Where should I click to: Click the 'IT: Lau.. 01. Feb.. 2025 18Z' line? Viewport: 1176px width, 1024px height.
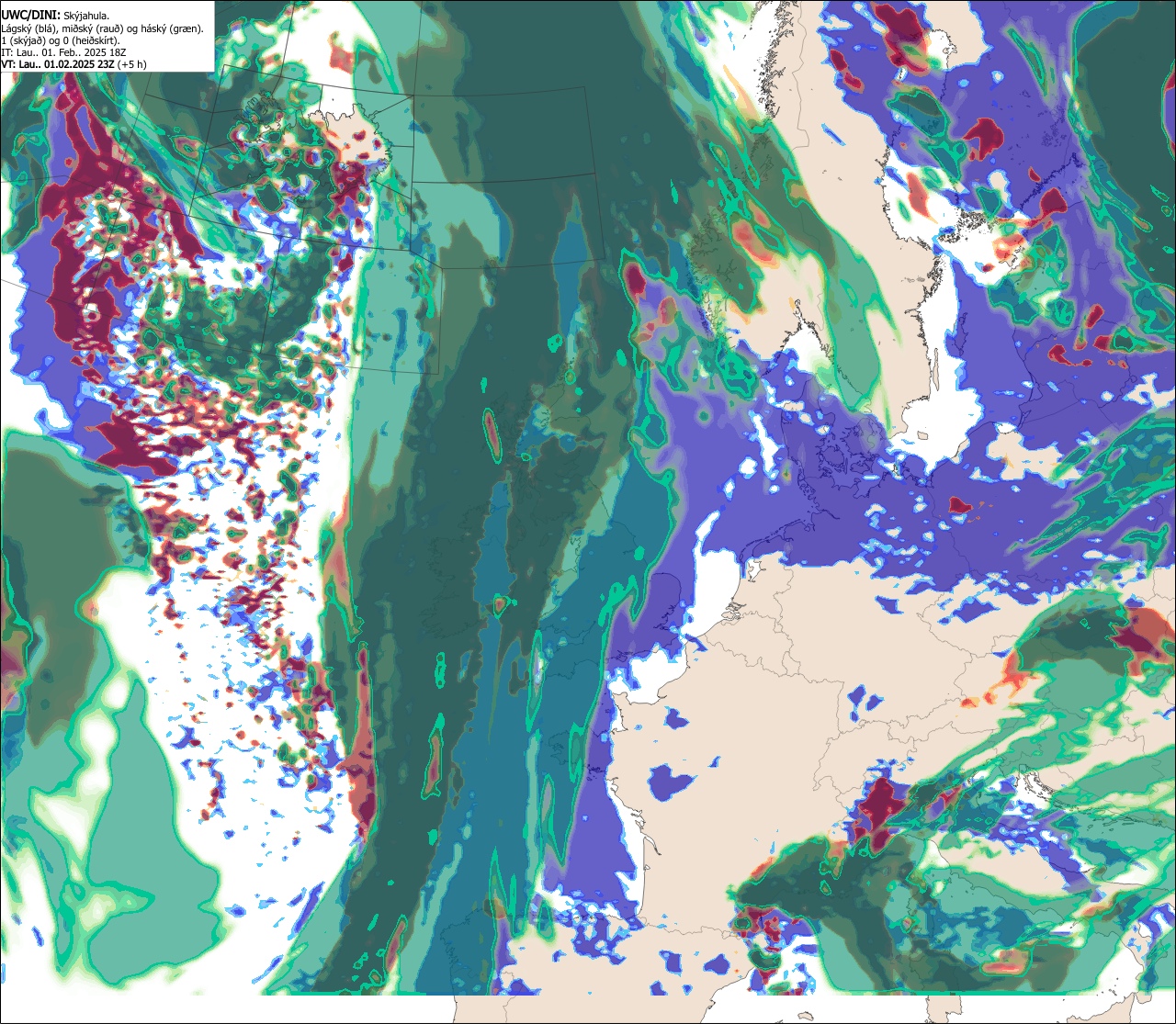(x=64, y=52)
